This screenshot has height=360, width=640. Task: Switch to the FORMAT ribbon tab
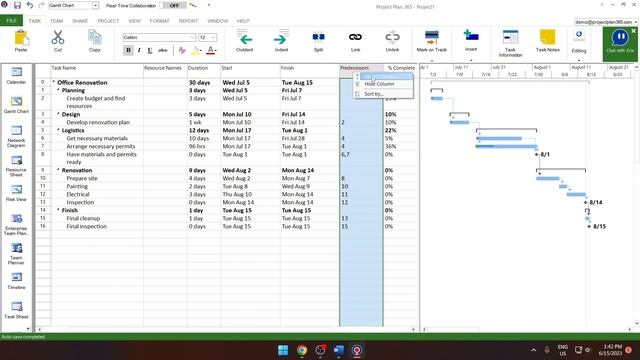point(159,21)
